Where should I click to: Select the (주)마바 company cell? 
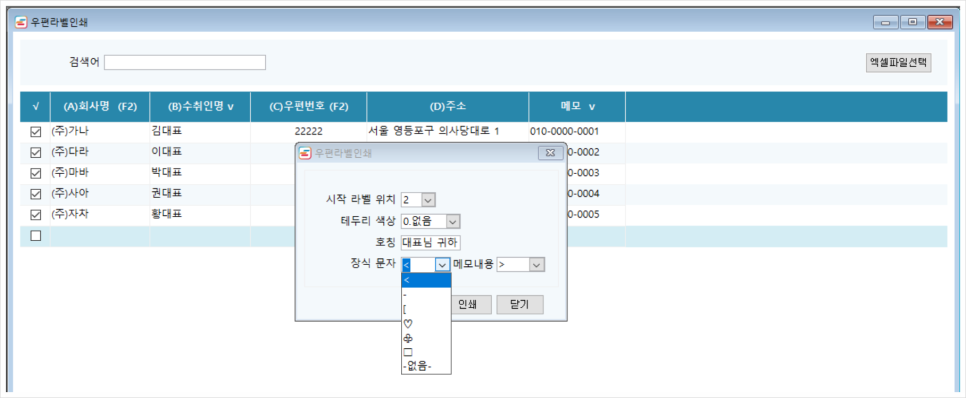click(100, 173)
